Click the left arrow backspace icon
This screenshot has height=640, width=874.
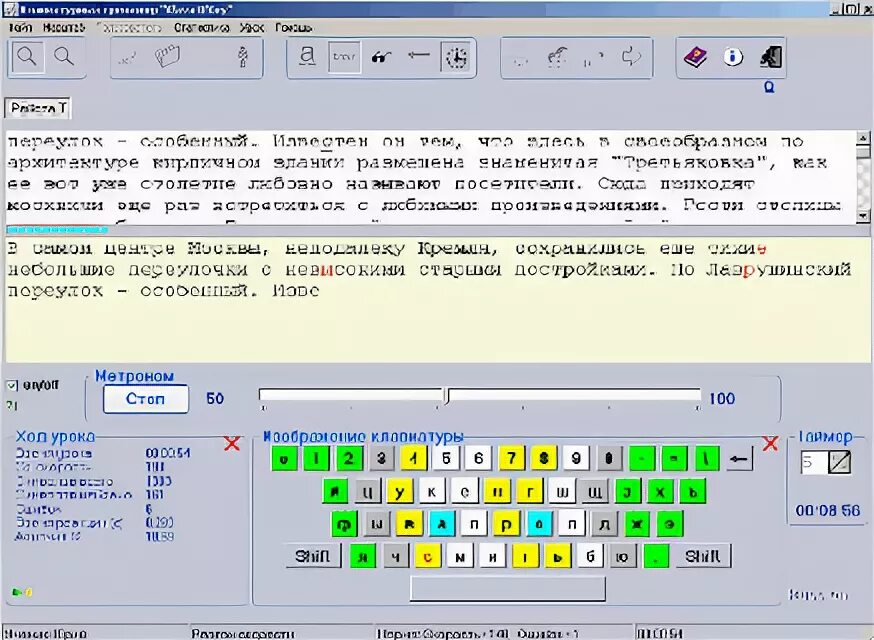point(419,55)
